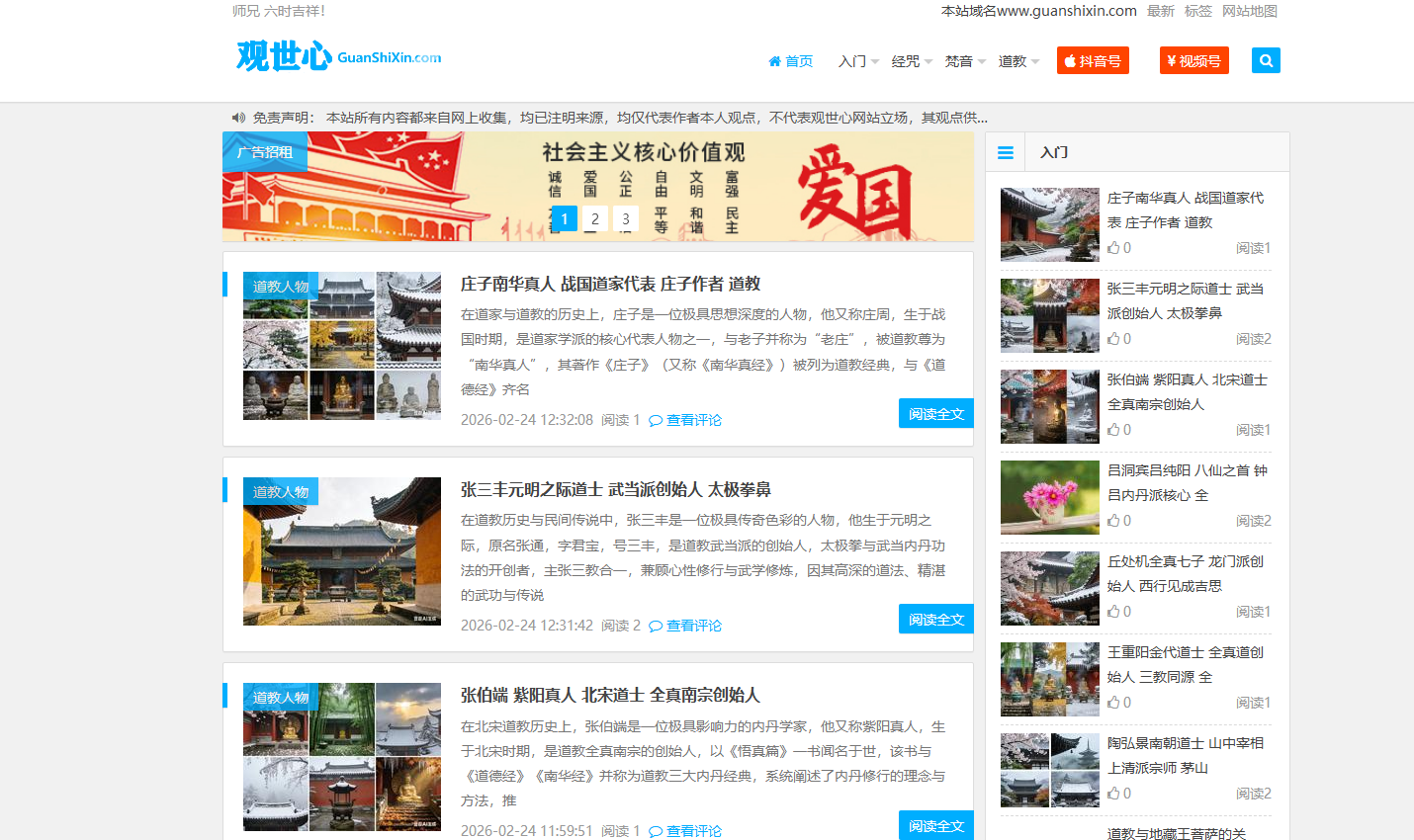The width and height of the screenshot is (1414, 840).
Task: Open 网站地图 in the top bar
Action: (x=1249, y=11)
